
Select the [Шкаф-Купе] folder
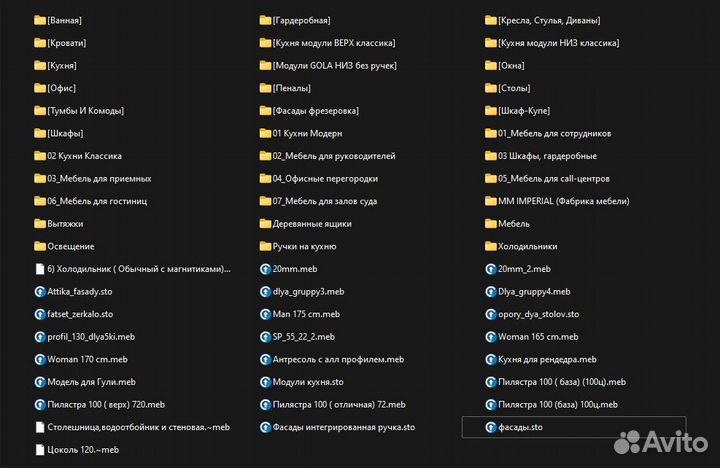coord(523,111)
